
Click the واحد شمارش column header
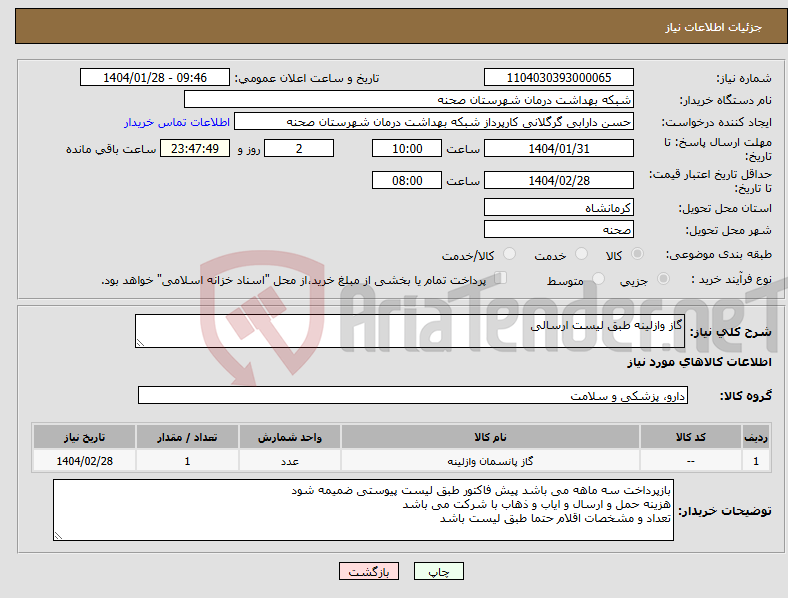[x=290, y=437]
